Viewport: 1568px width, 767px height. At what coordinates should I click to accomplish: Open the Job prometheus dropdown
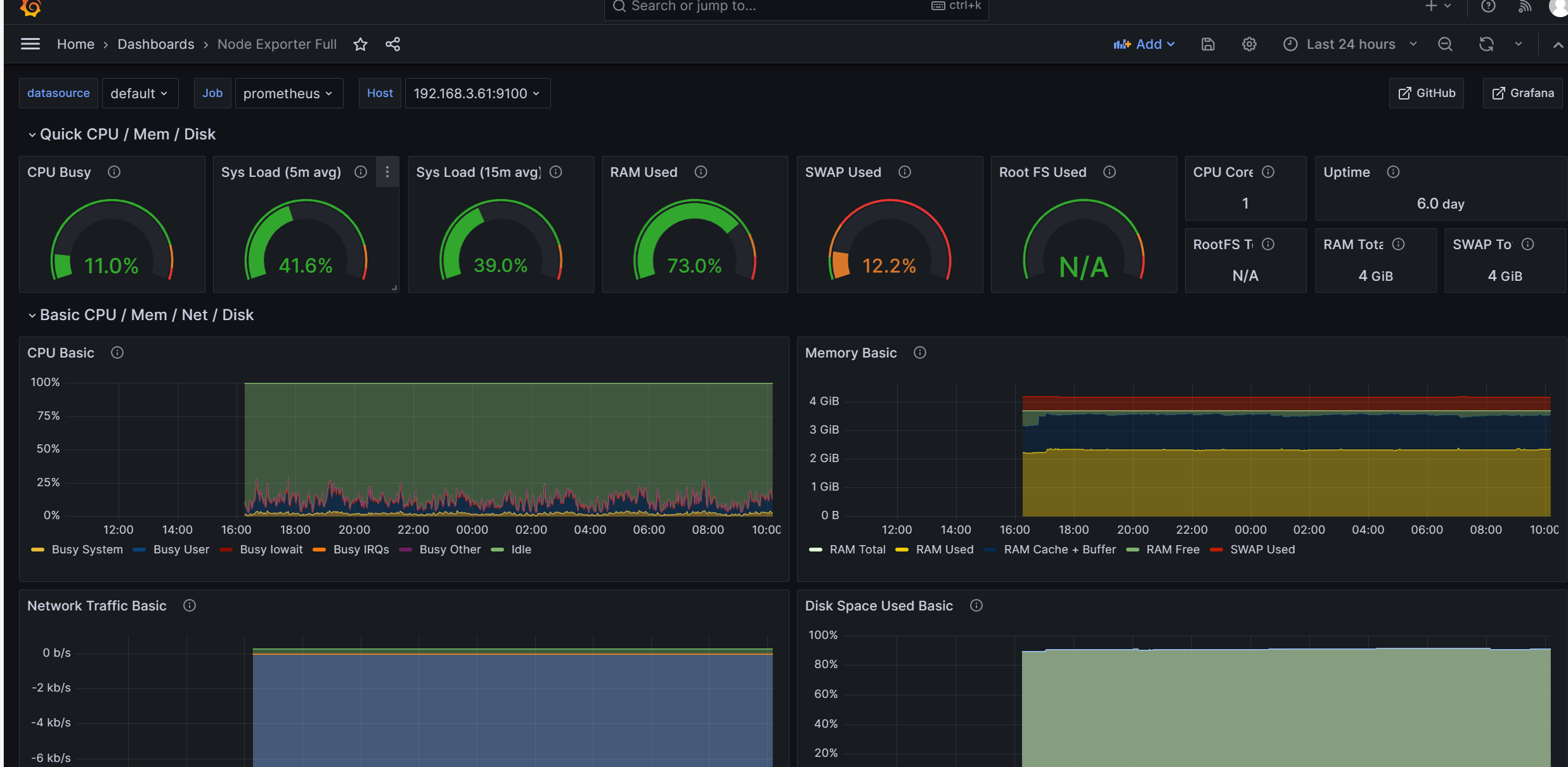(x=288, y=93)
